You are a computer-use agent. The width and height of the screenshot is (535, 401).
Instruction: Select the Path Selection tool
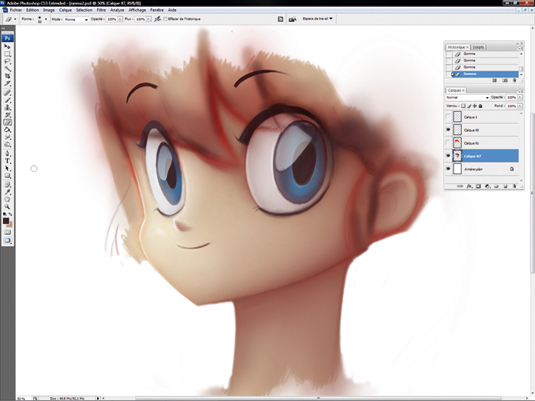7,168
